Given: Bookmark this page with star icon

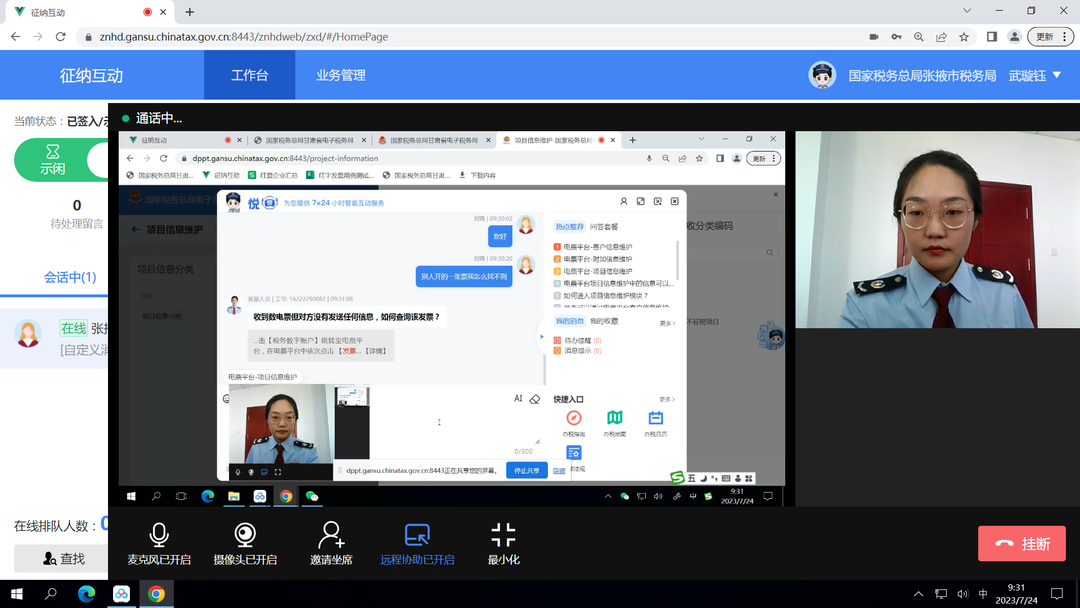Looking at the screenshot, I should pyautogui.click(x=964, y=37).
